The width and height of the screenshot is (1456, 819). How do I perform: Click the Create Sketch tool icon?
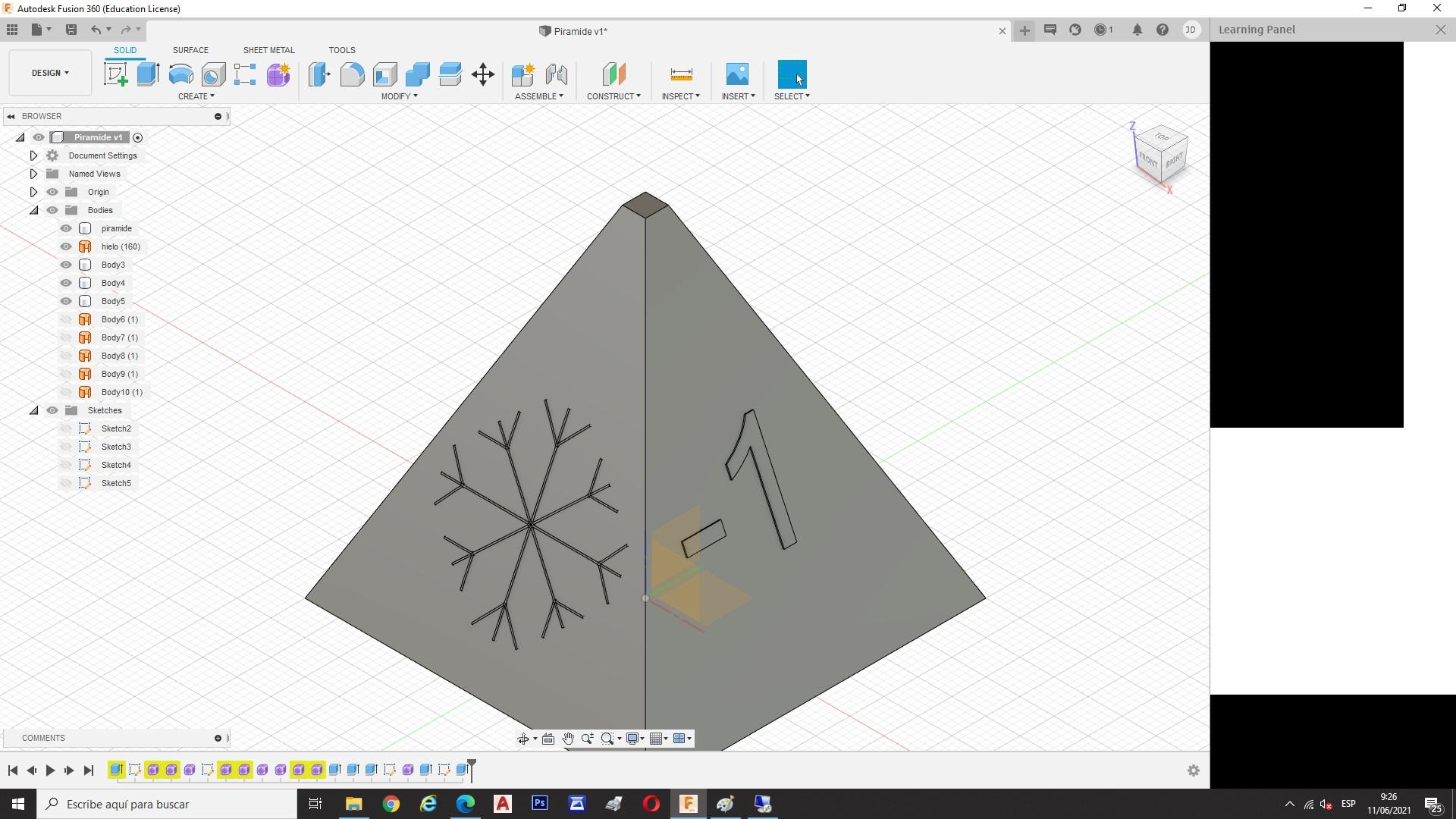(x=115, y=74)
